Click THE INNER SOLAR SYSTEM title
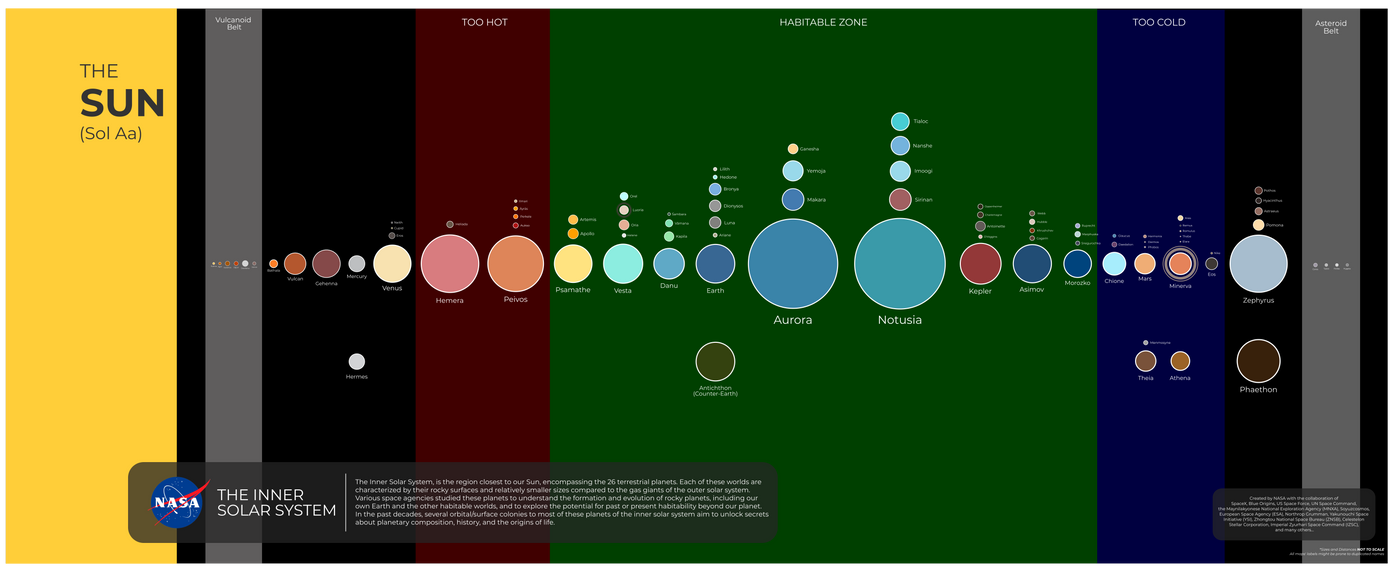 [276, 503]
